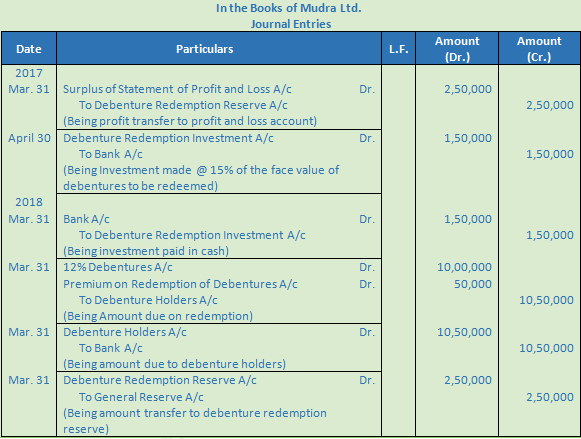The image size is (581, 439).
Task: Click 'Debenture Redemption Reserve A/c' debit line
Action: pos(160,380)
